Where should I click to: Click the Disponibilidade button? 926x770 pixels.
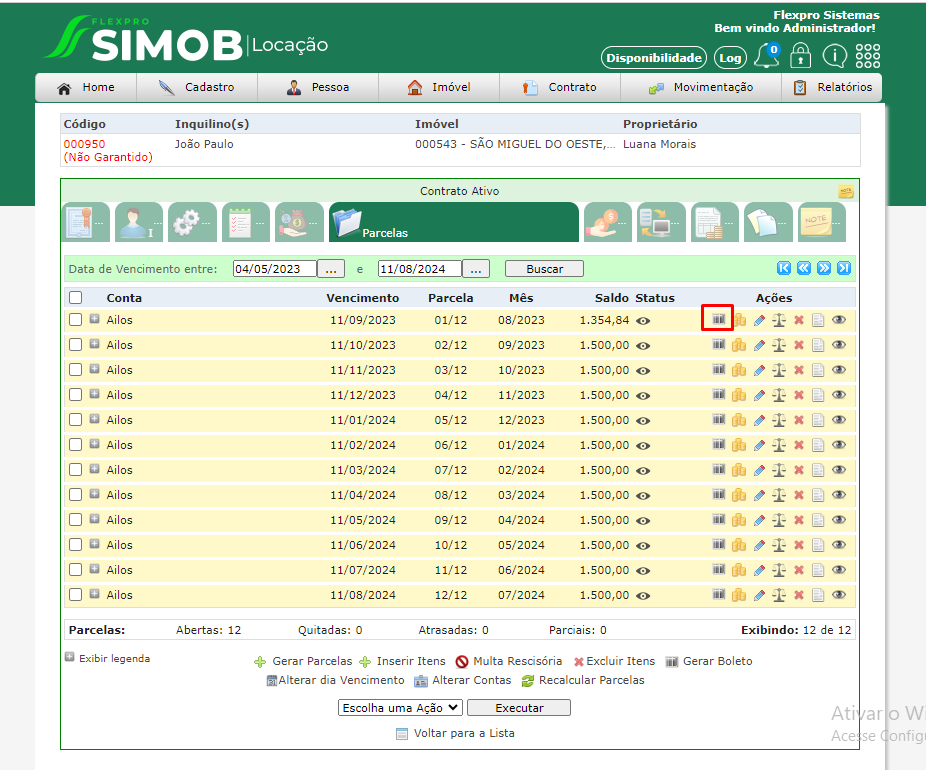tap(654, 58)
